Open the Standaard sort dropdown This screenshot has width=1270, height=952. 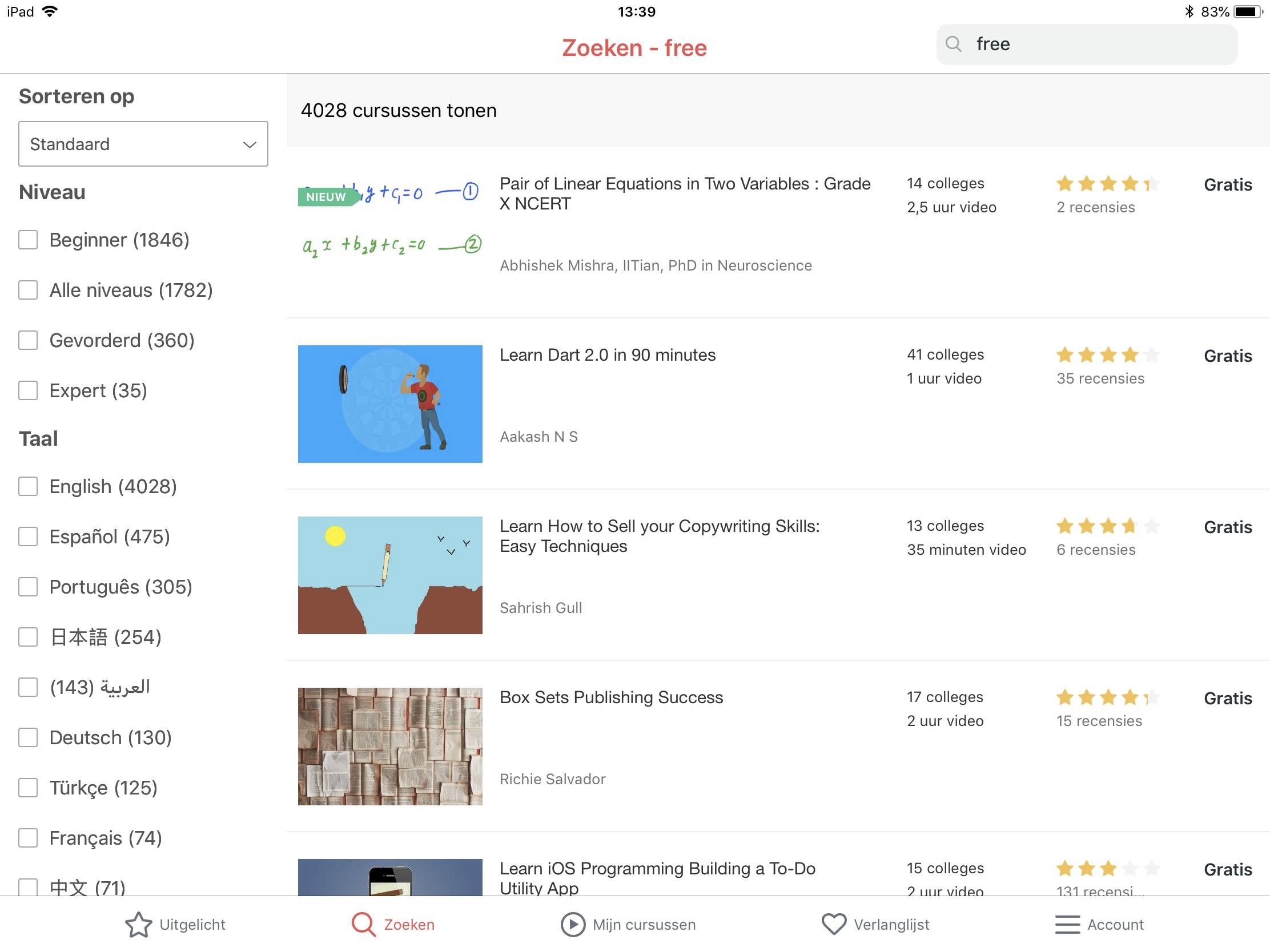[x=143, y=143]
